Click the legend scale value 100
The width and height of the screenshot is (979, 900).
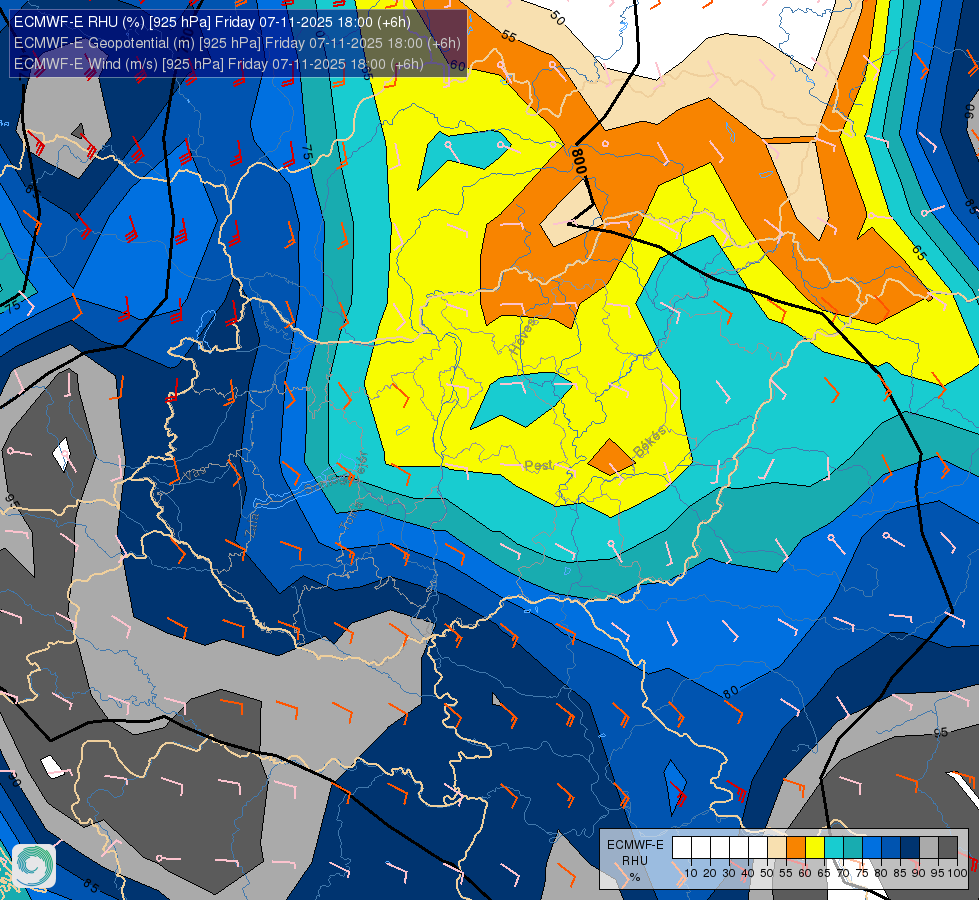pos(958,873)
